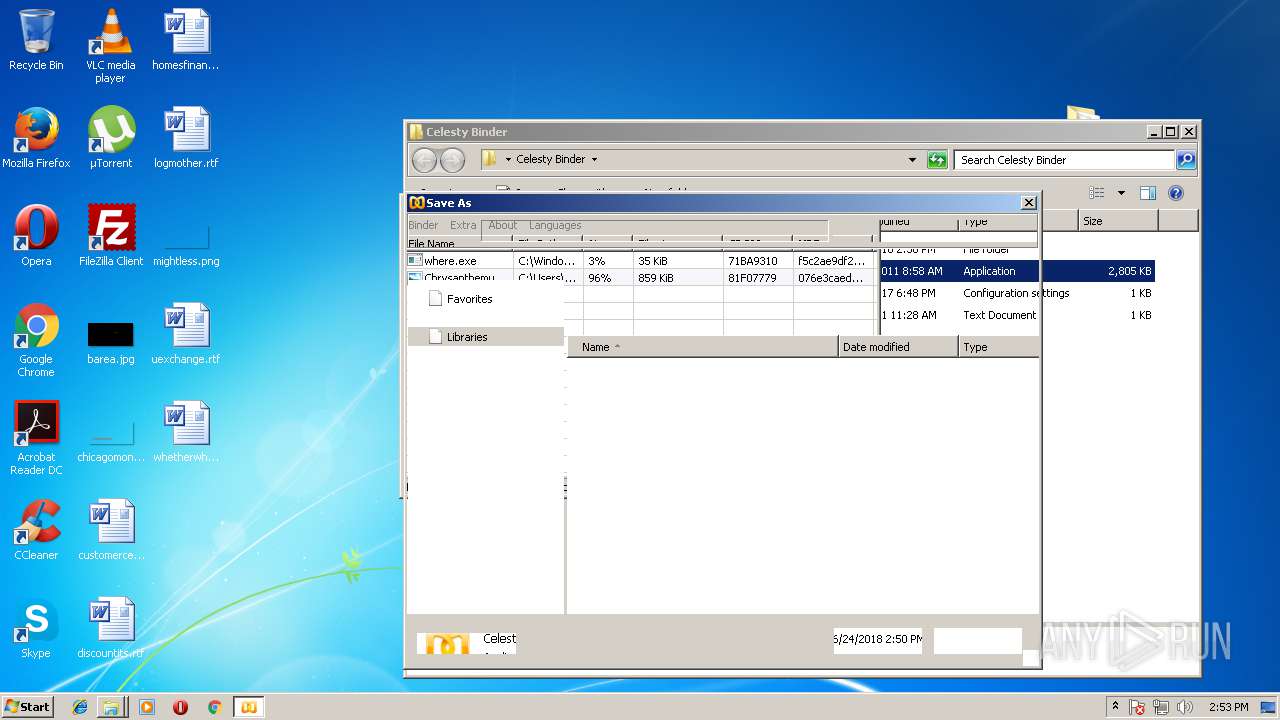
Task: Click the 859 KiB size cell
Action: coord(678,278)
